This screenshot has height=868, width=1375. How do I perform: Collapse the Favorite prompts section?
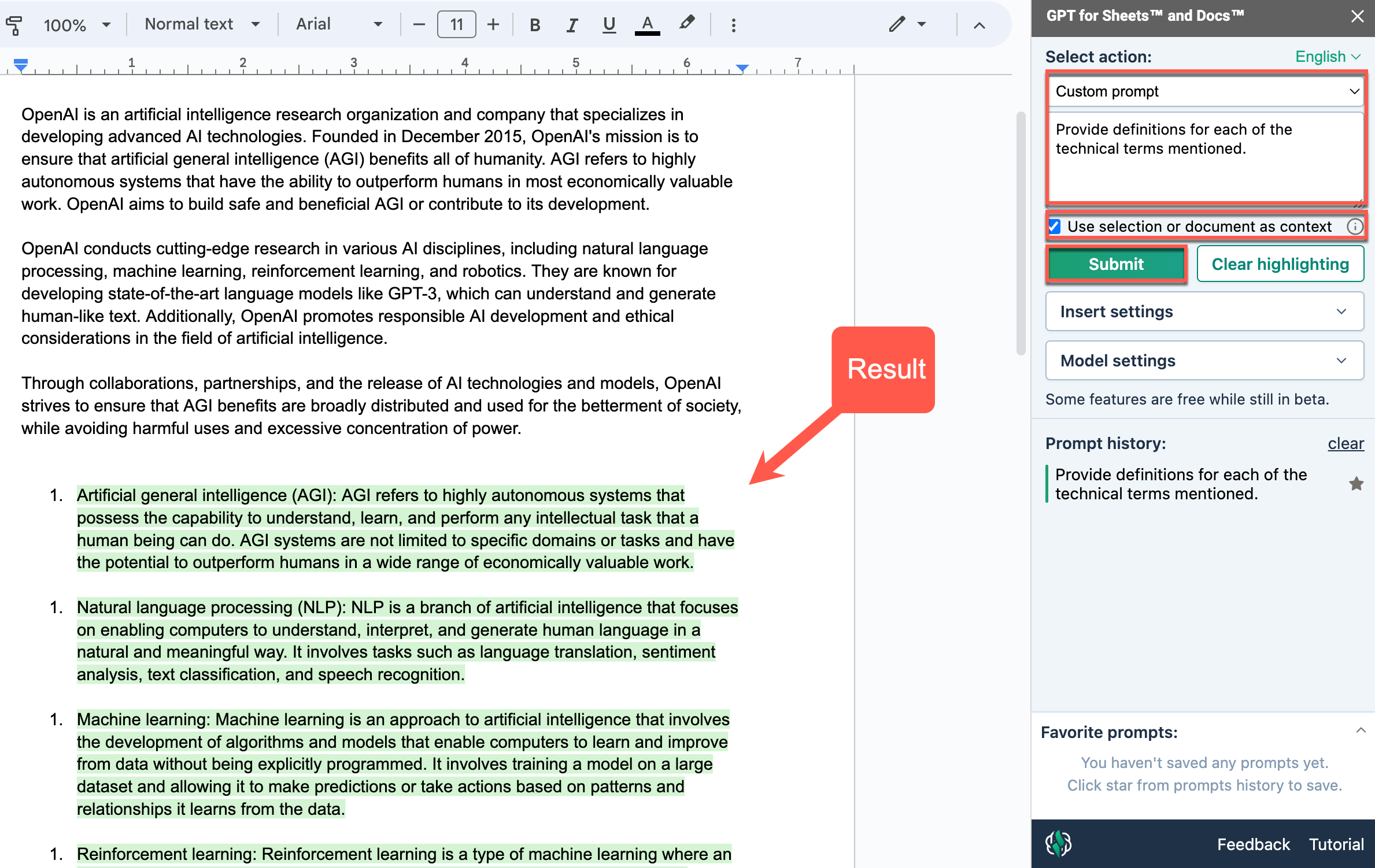[1361, 730]
